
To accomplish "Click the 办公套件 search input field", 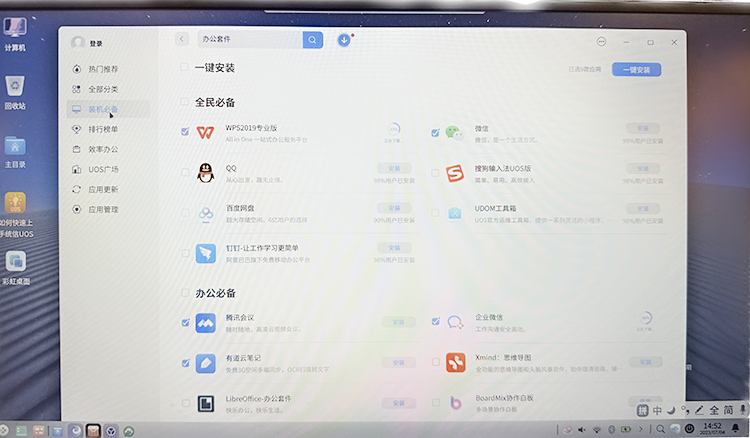I will pyautogui.click(x=250, y=40).
